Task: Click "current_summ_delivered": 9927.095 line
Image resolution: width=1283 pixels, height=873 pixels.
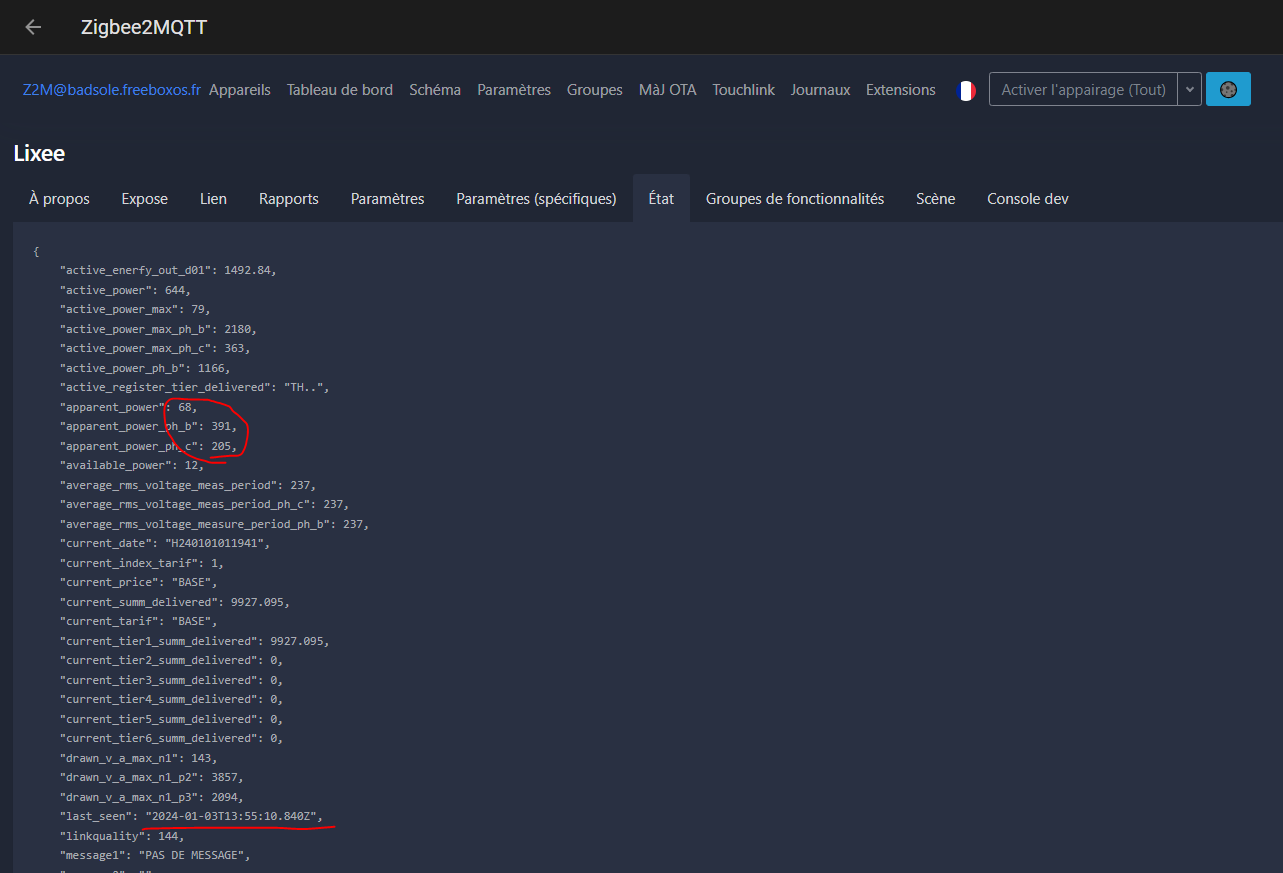Action: point(175,602)
